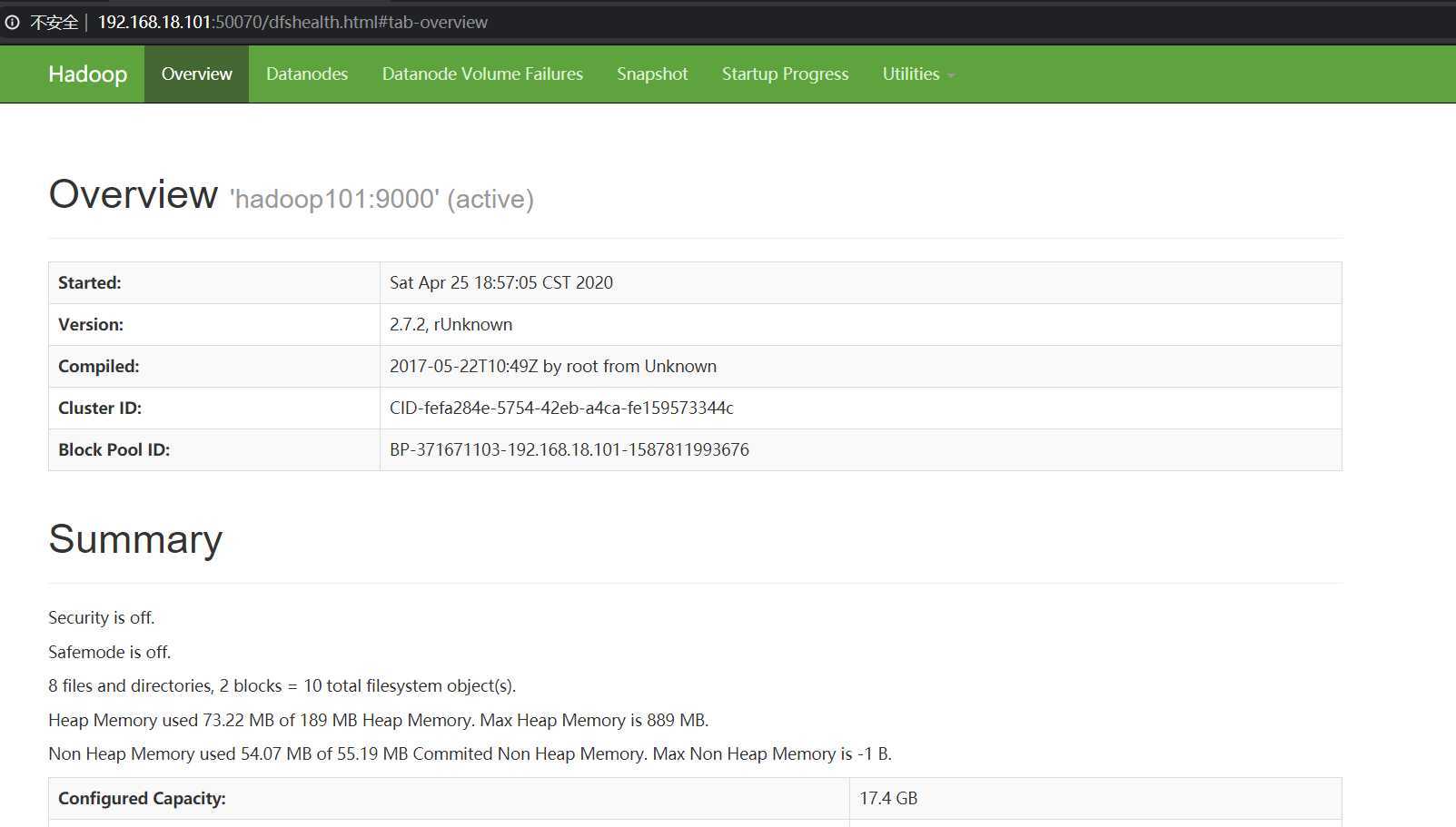Image resolution: width=1456 pixels, height=827 pixels.
Task: Select compiled value 2017-05-22T10:49Z by root
Action: click(553, 366)
